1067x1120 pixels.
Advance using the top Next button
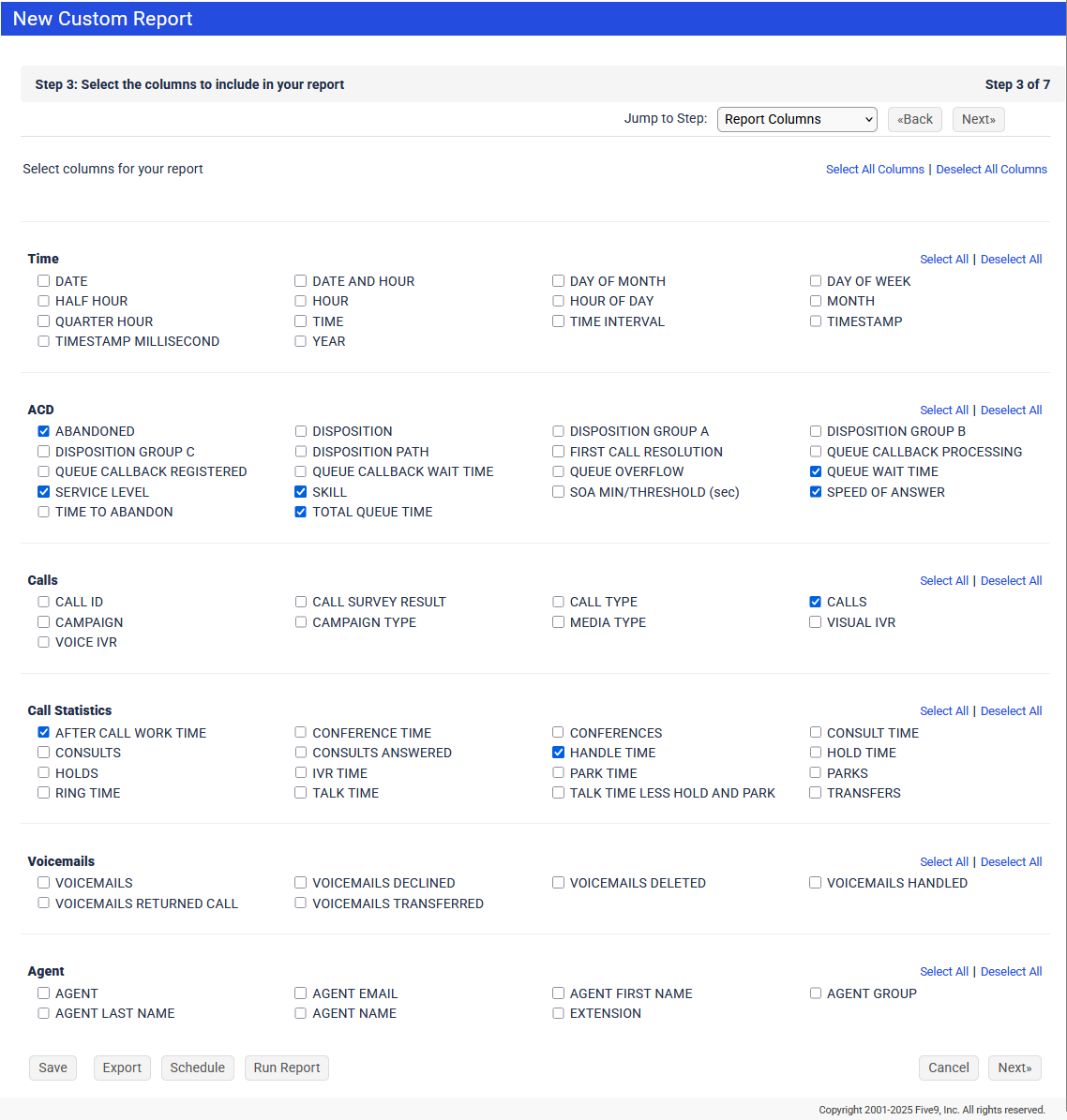coord(978,119)
